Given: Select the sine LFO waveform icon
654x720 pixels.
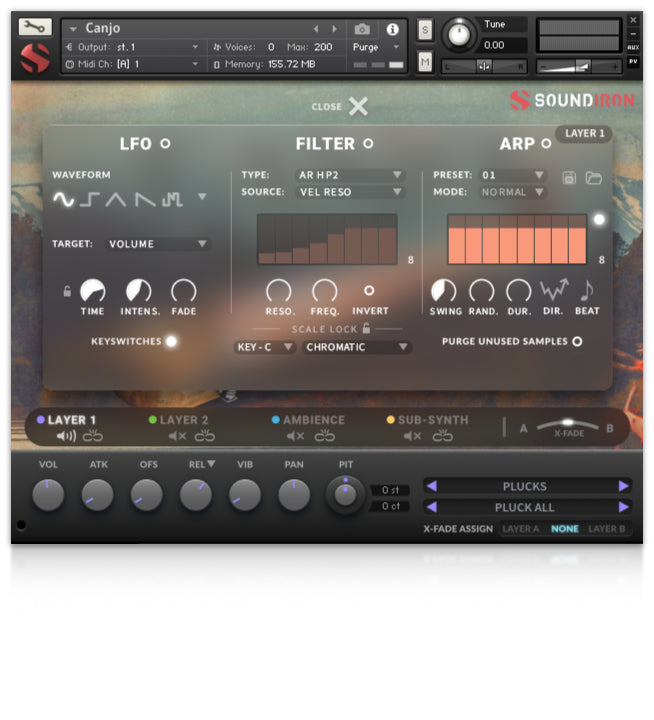Looking at the screenshot, I should pyautogui.click(x=63, y=199).
